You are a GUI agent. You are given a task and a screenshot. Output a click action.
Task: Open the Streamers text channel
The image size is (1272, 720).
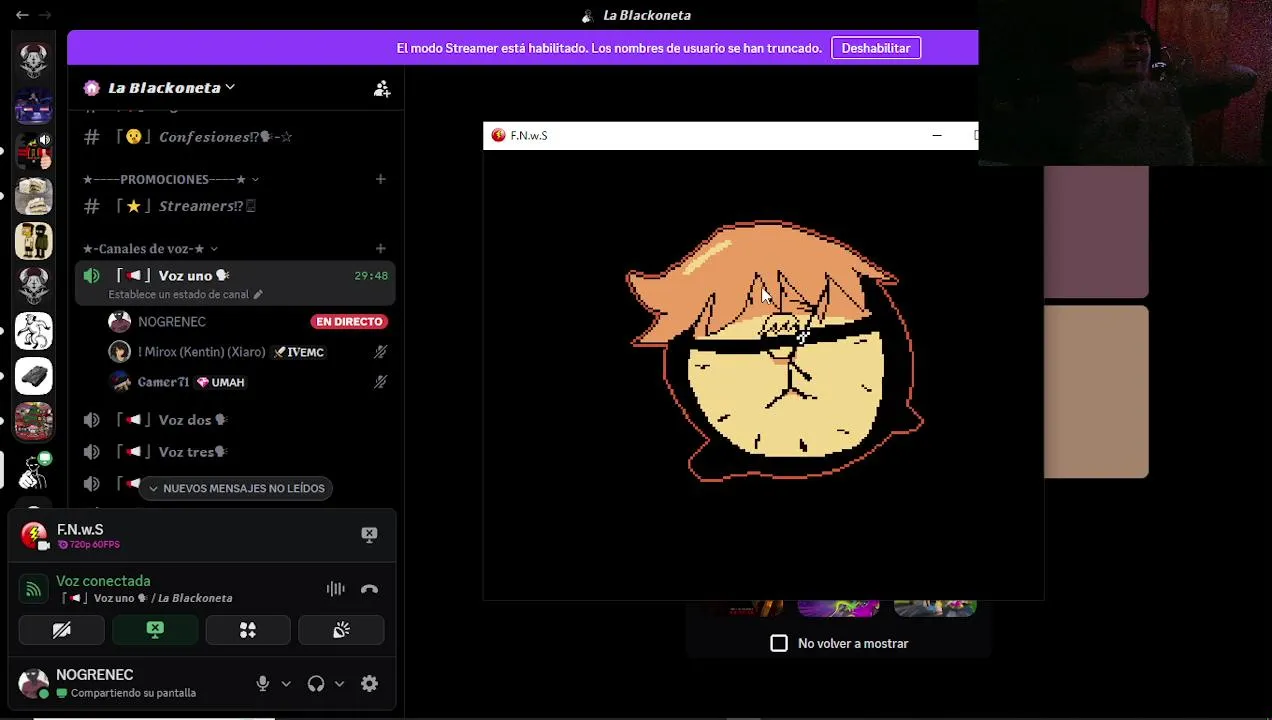point(235,206)
